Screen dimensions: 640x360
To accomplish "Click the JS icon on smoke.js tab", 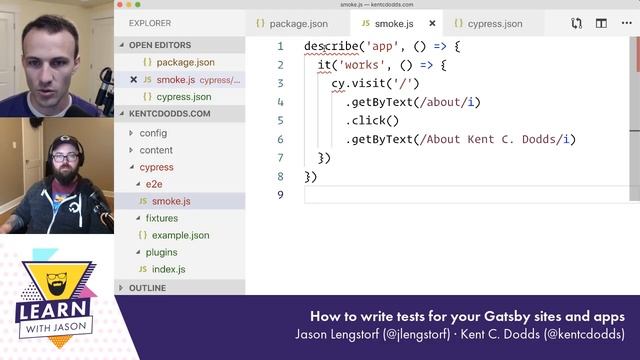I will click(x=366, y=24).
